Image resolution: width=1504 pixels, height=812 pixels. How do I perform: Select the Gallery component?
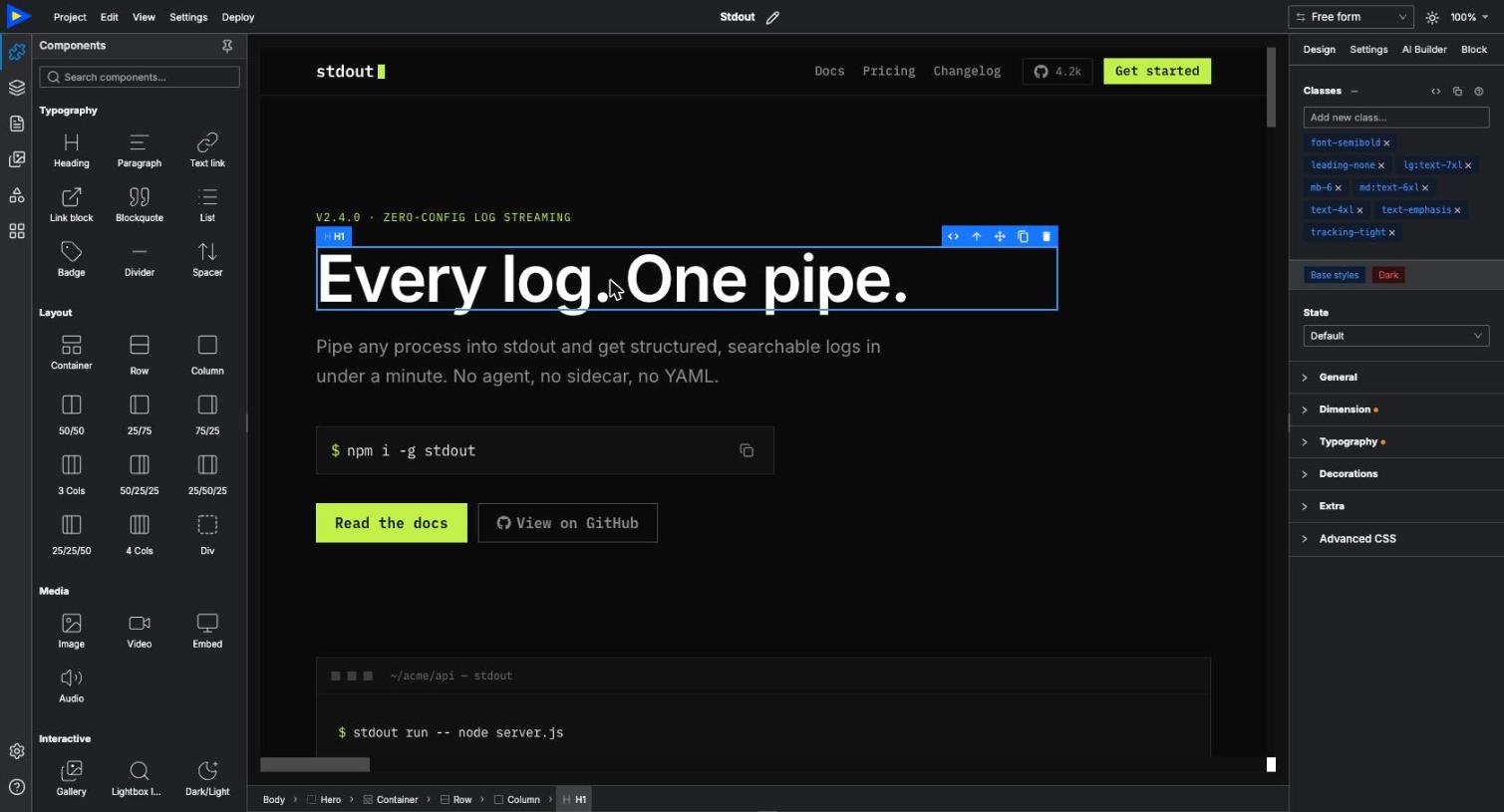[72, 778]
